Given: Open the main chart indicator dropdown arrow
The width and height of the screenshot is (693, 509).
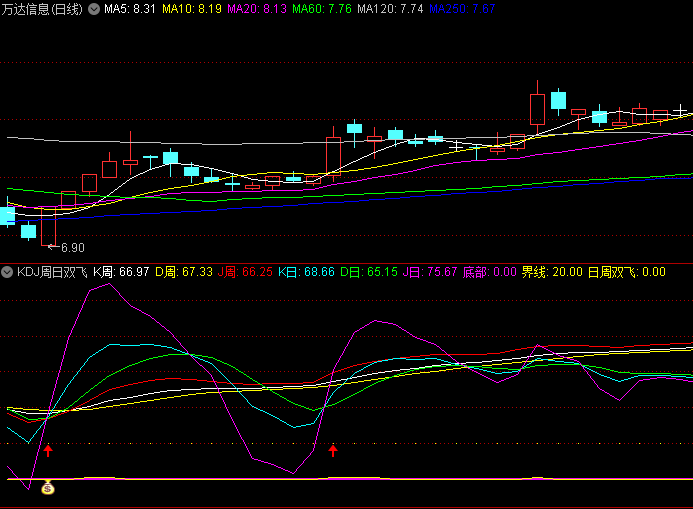Looking at the screenshot, I should coord(94,9).
